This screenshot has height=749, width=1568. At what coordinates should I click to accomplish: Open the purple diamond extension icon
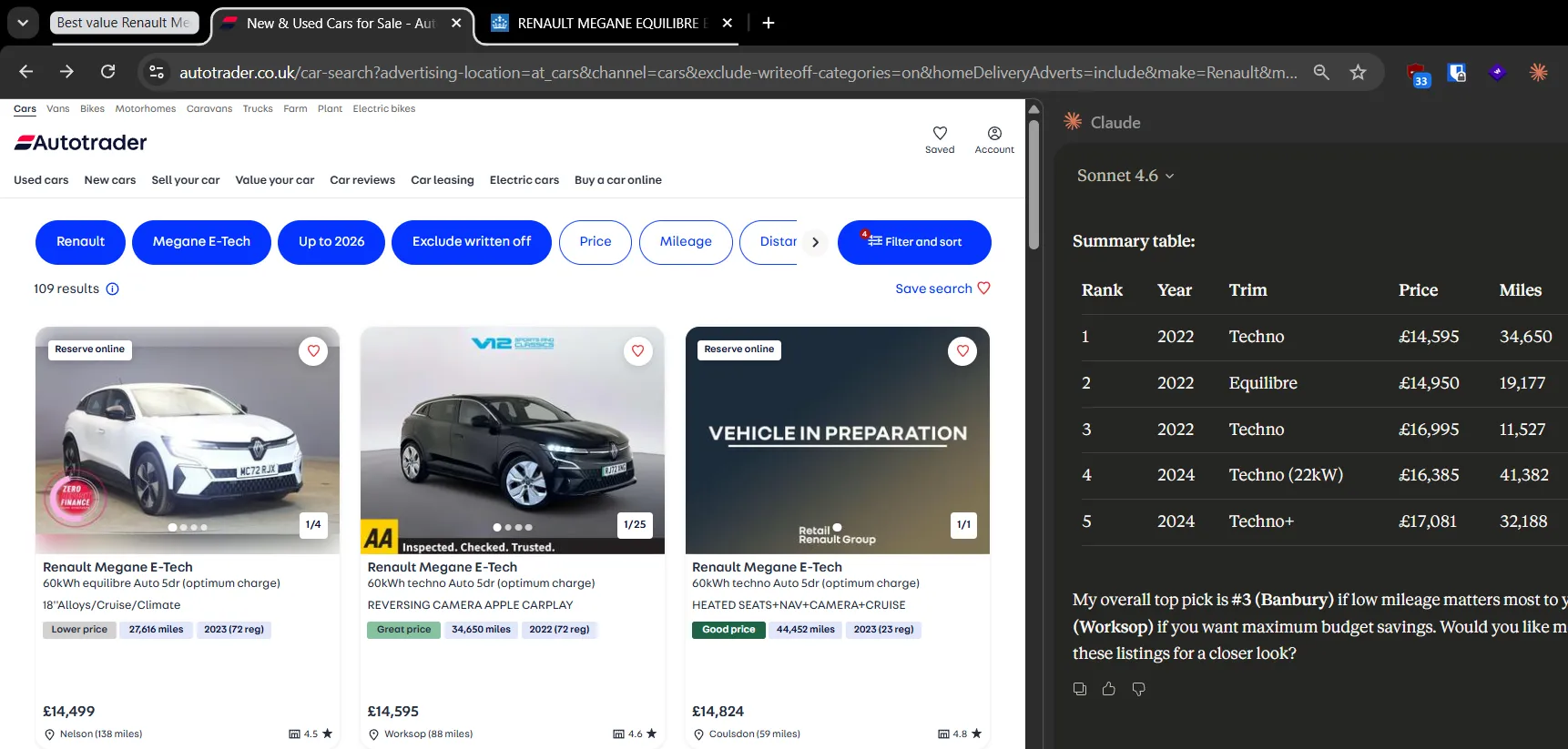(1497, 72)
